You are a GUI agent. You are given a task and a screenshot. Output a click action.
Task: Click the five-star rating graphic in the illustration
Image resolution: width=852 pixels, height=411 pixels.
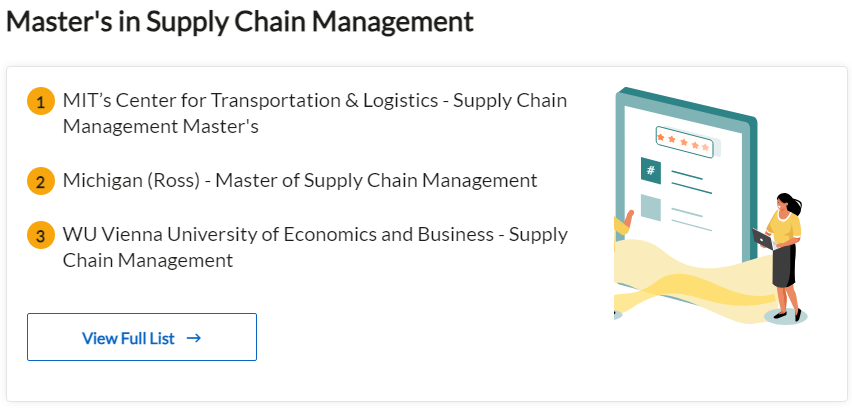click(684, 142)
